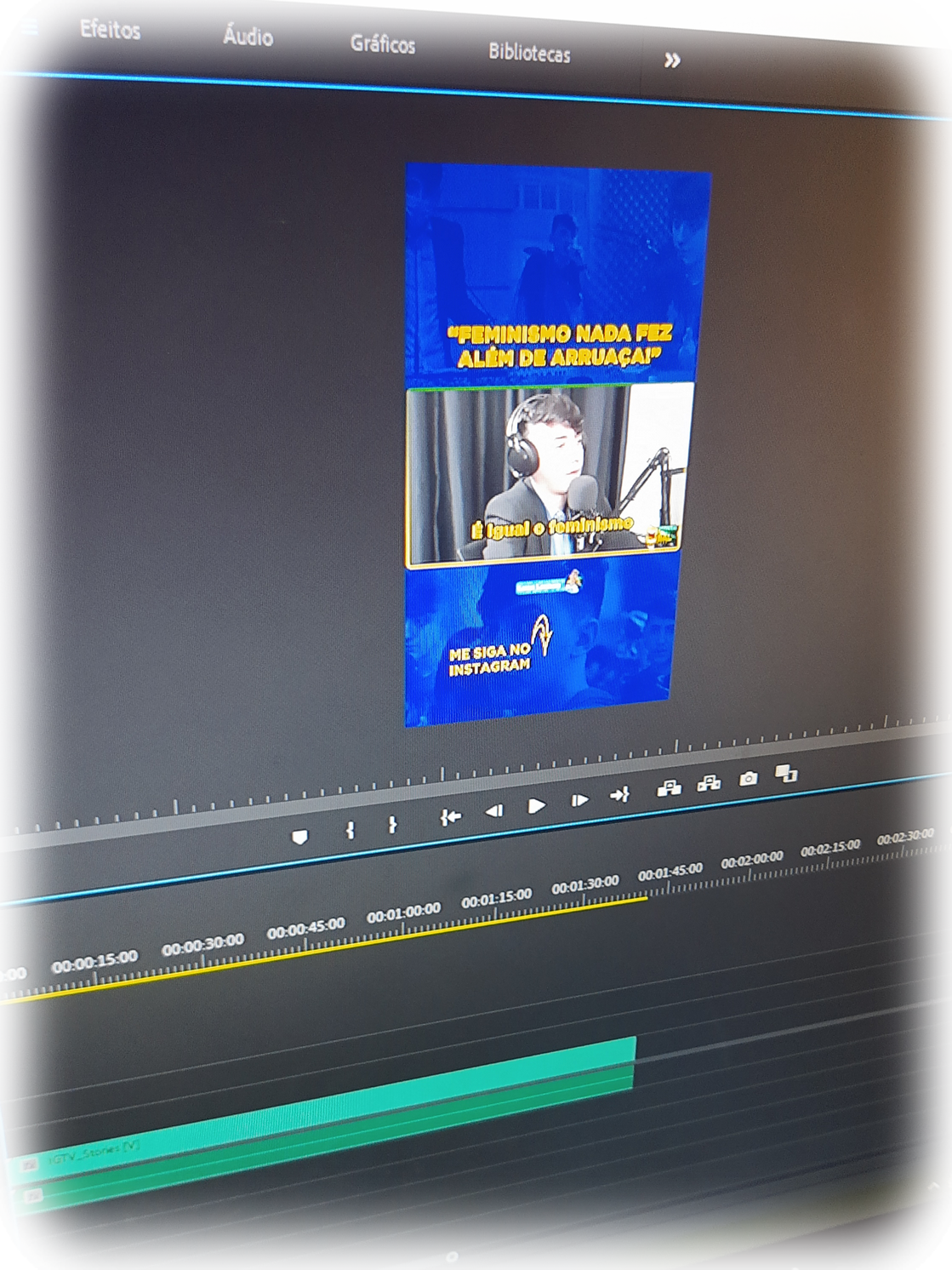This screenshot has height=1270, width=952.
Task: Click the 'FEMINISMO NADA FEZ' title in the preview
Action: tap(560, 345)
